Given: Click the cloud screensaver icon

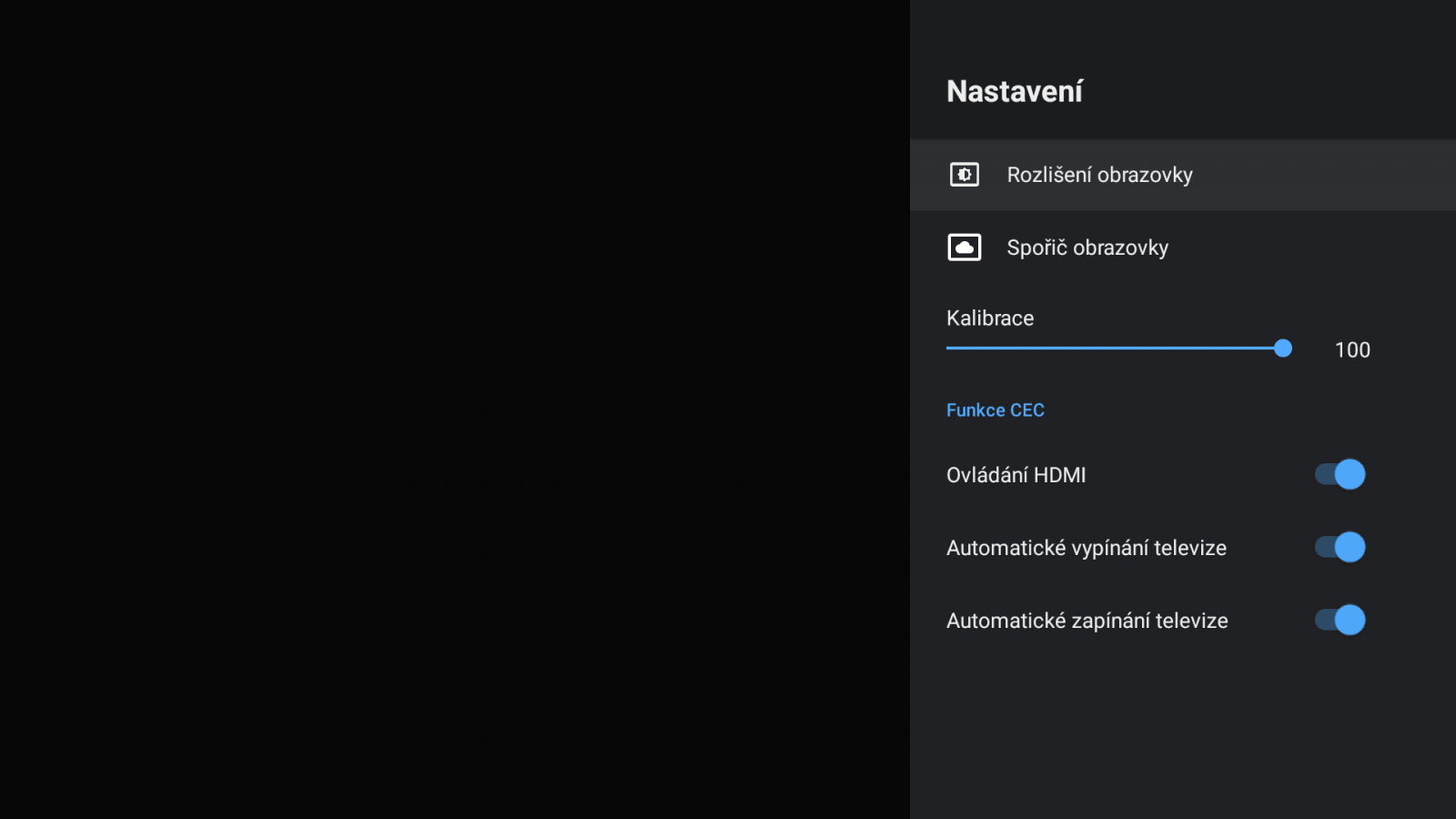Looking at the screenshot, I should tap(965, 247).
